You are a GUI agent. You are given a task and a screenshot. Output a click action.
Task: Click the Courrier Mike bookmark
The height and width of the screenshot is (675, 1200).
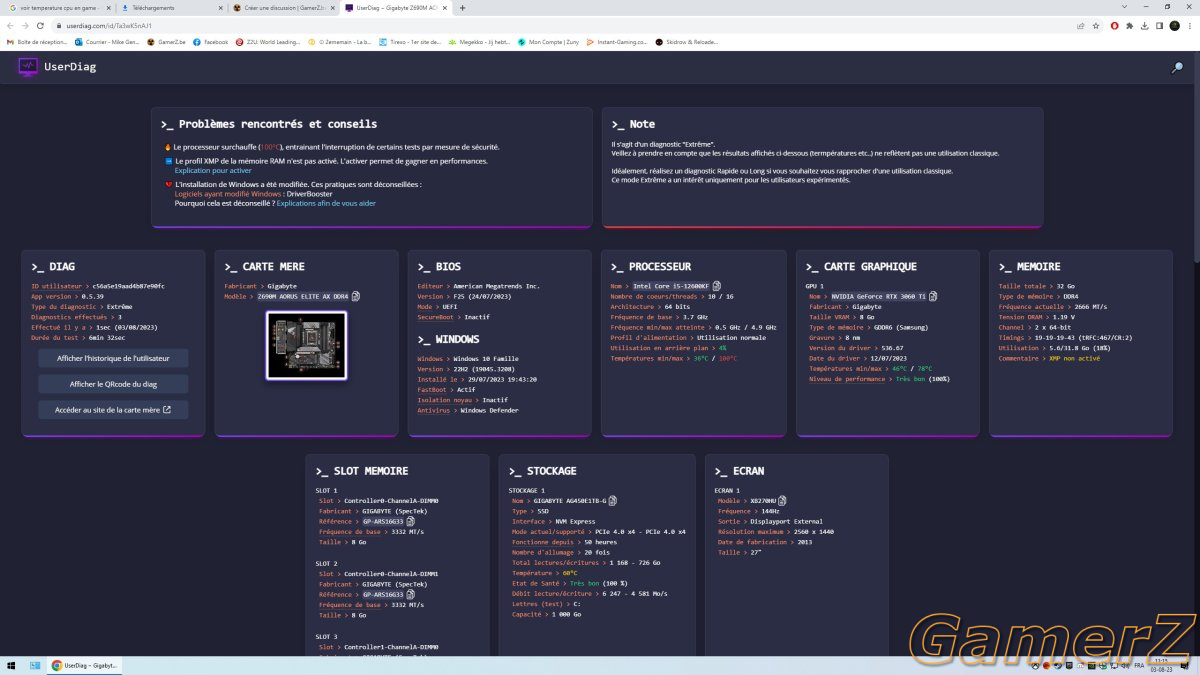point(108,42)
